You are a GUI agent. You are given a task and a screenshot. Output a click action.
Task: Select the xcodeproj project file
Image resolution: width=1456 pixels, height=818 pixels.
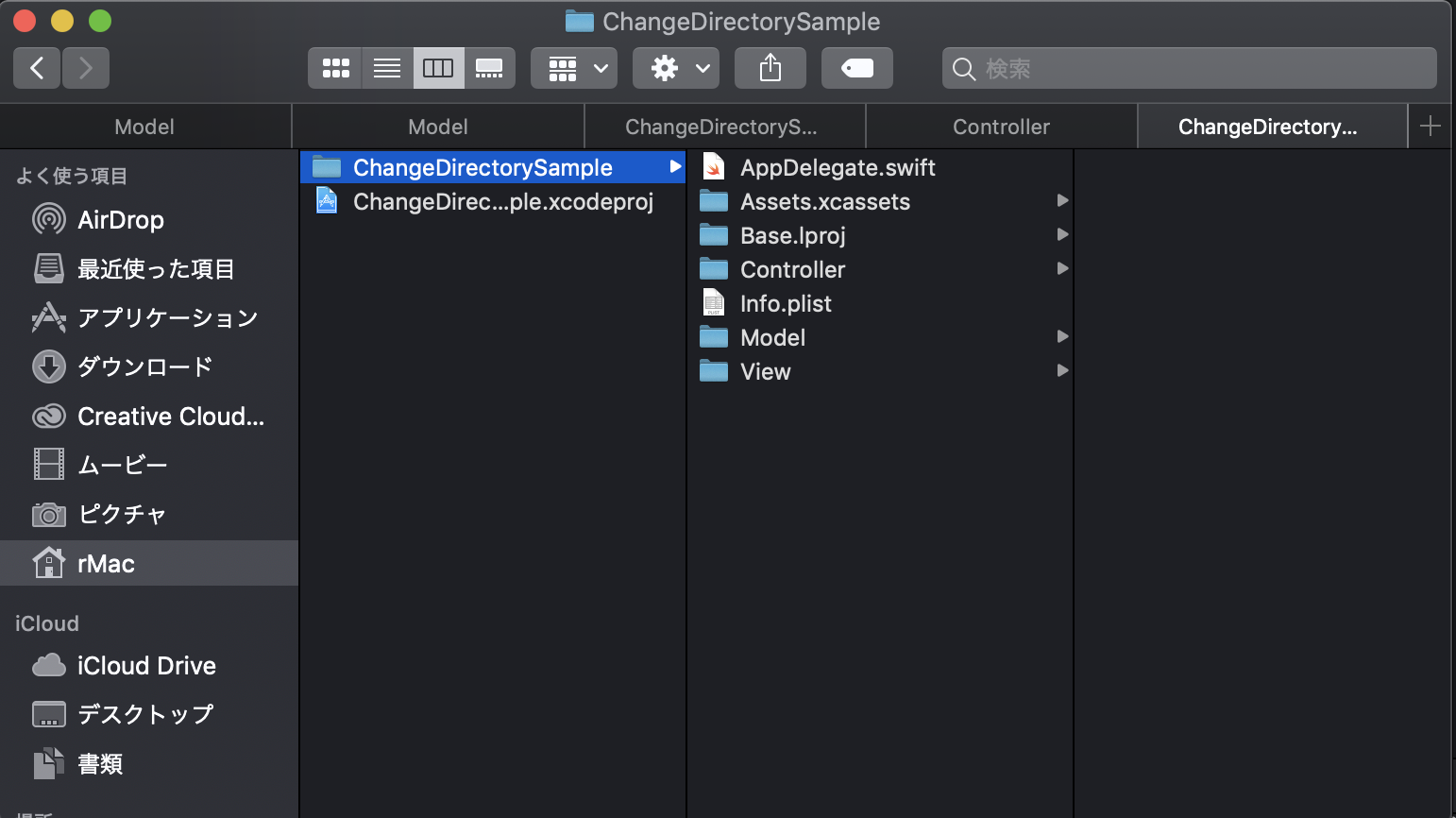(x=502, y=202)
